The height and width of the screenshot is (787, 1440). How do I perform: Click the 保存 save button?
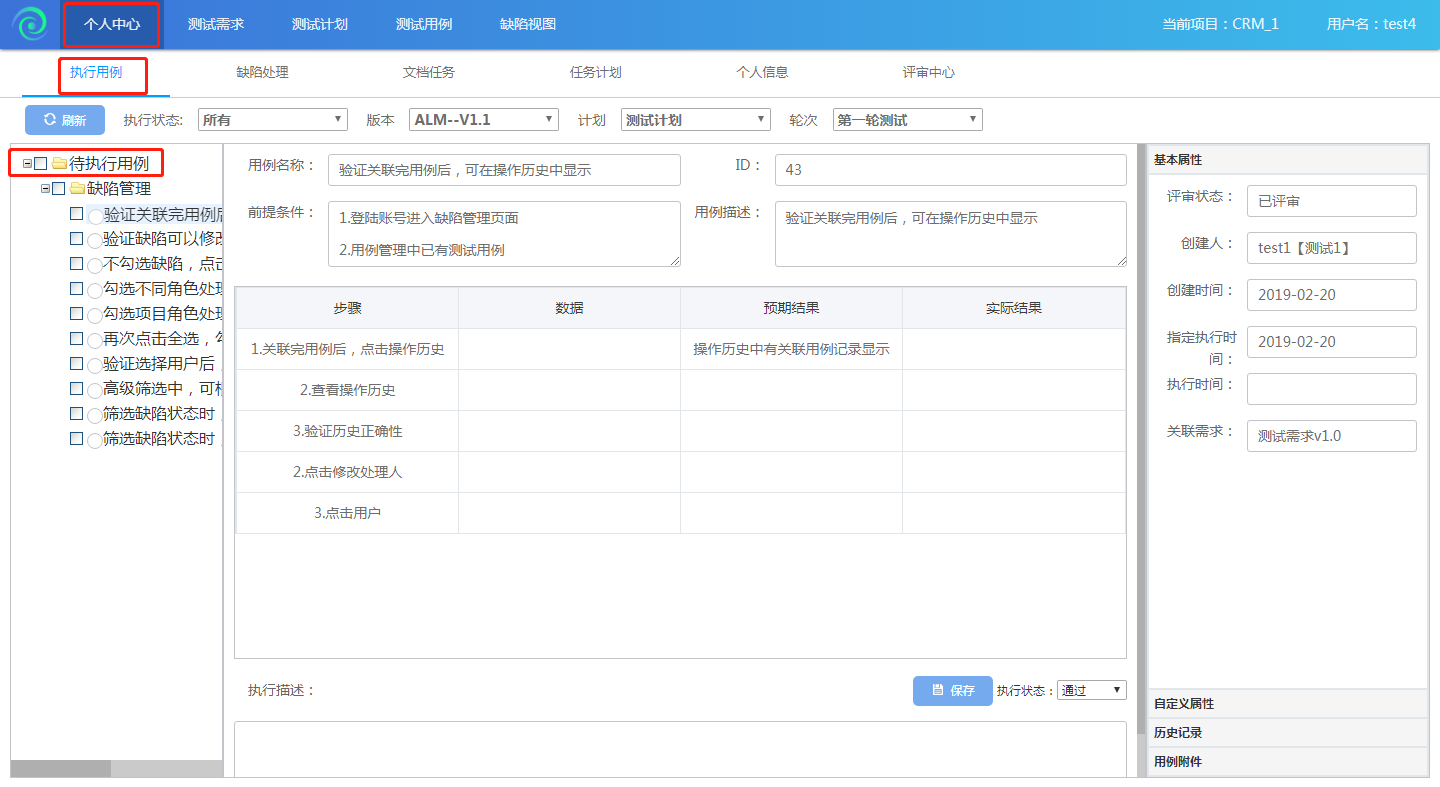click(952, 690)
